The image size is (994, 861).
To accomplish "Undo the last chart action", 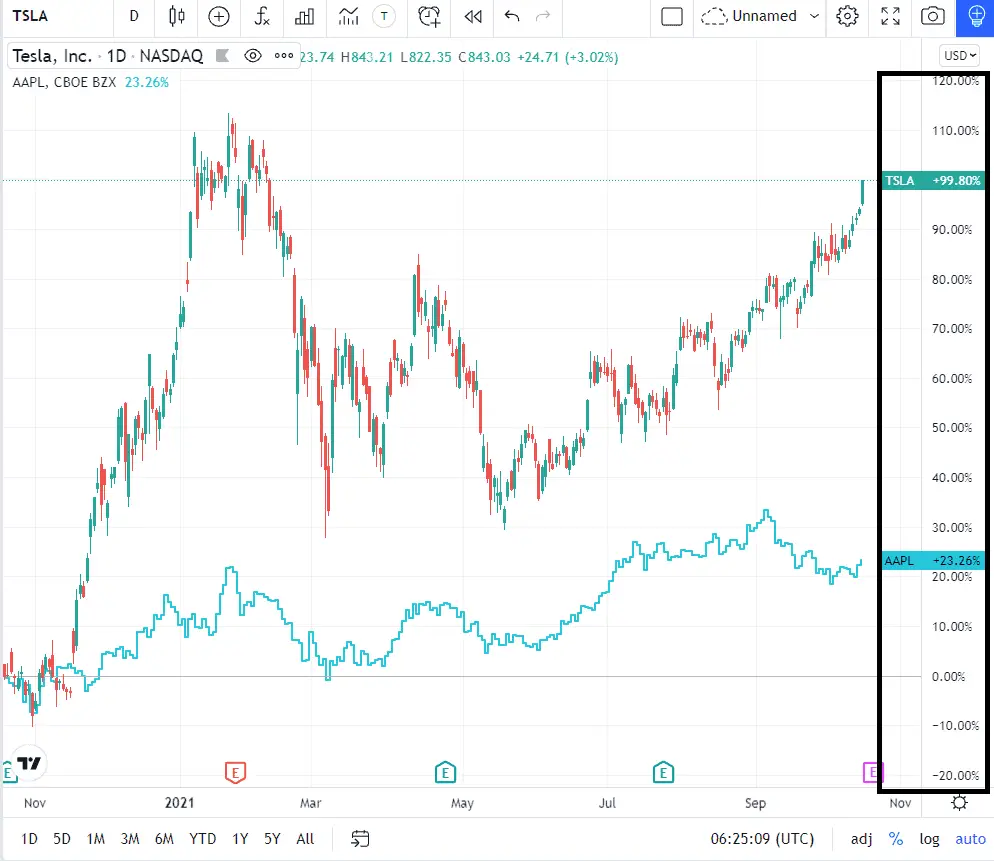I will coord(512,16).
